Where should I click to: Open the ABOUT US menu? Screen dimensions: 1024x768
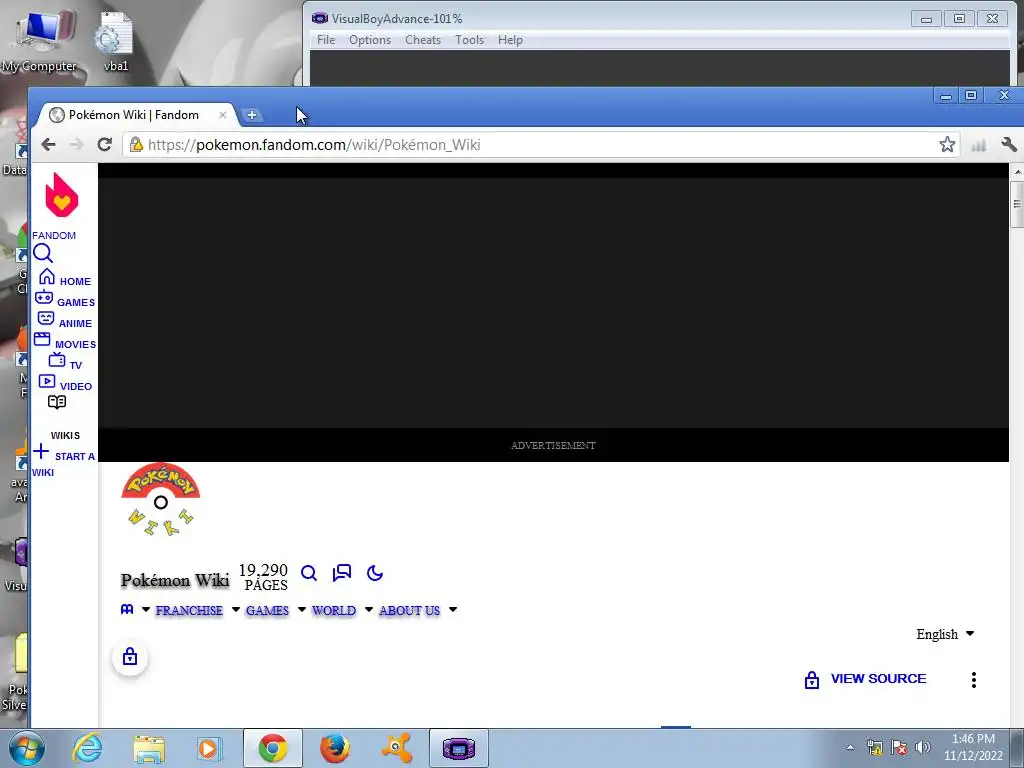pos(409,611)
